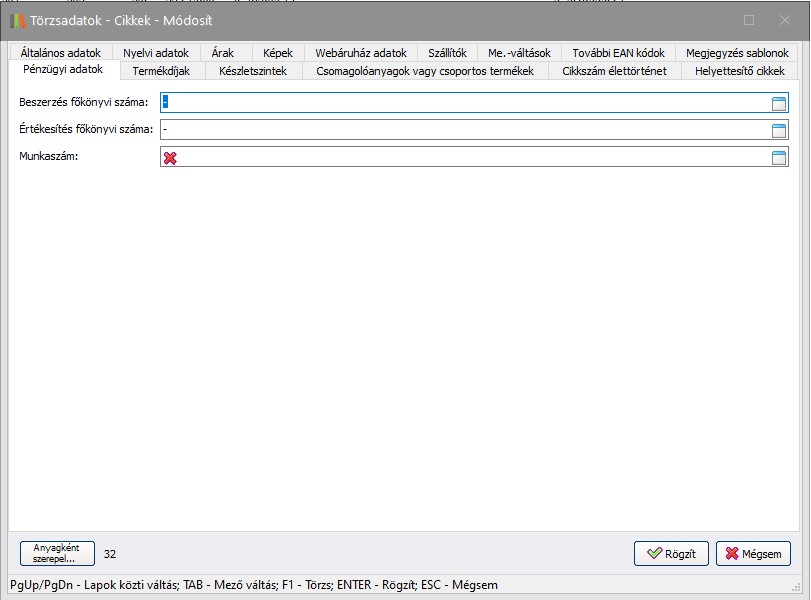Select the Árak tab

224,53
